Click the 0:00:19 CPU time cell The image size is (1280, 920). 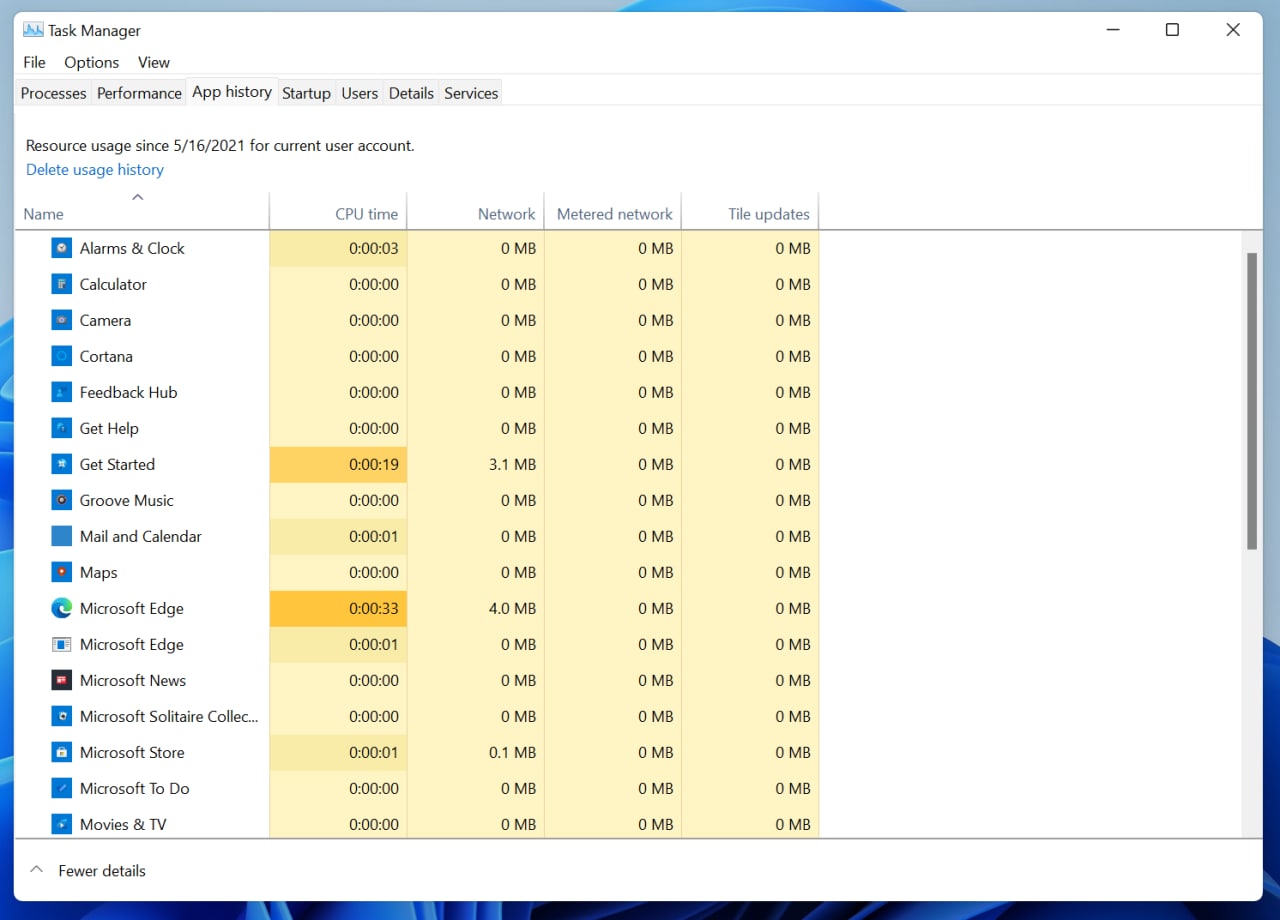click(338, 464)
